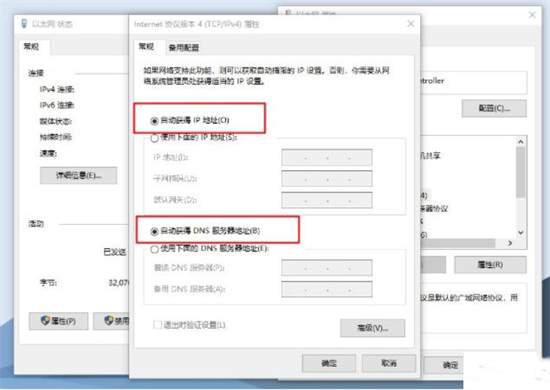Cancel the IPv4 dialog with 取消
Screen dimensions: 550x390
(x=389, y=363)
